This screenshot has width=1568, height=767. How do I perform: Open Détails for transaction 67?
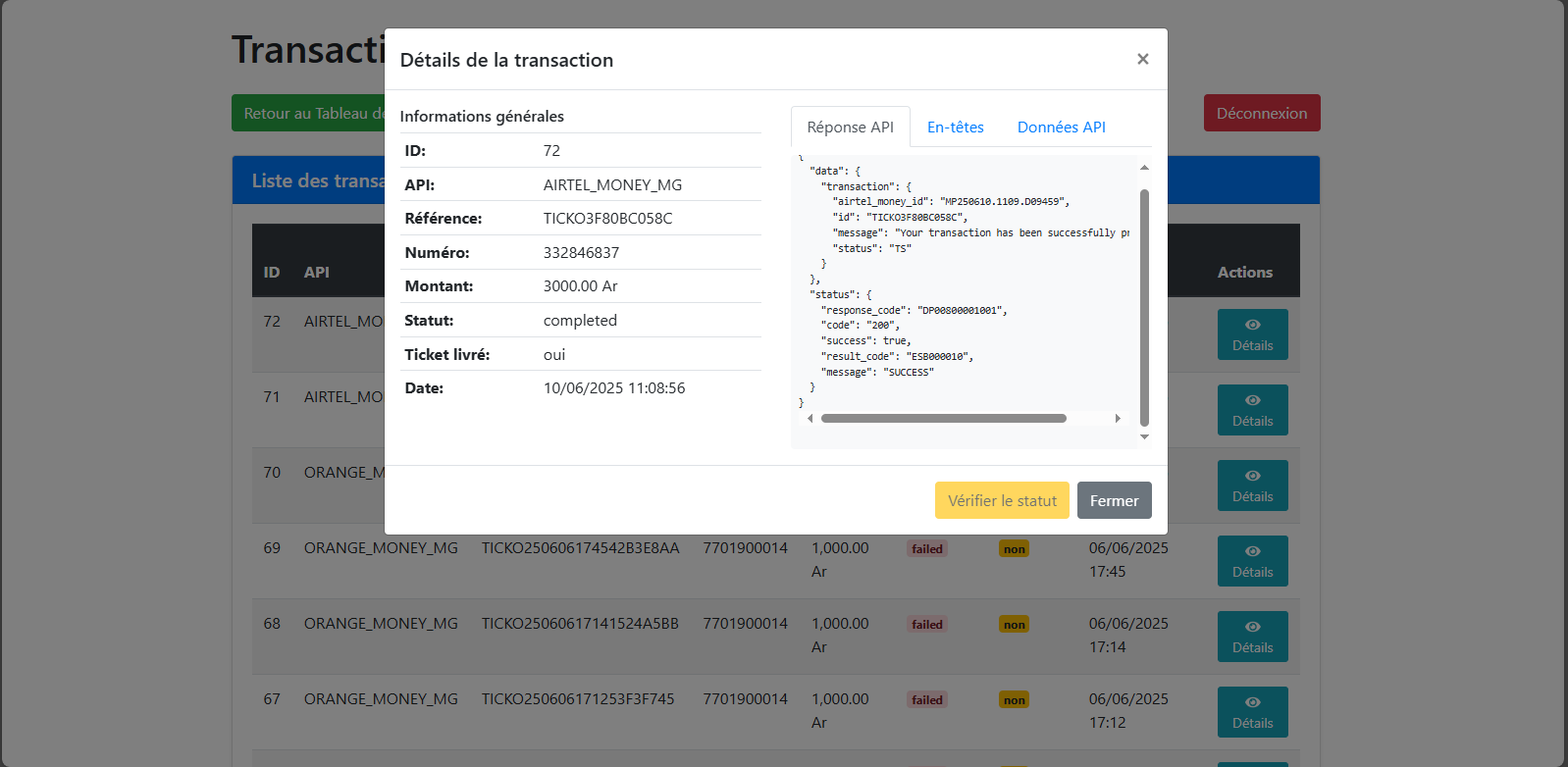tap(1252, 712)
